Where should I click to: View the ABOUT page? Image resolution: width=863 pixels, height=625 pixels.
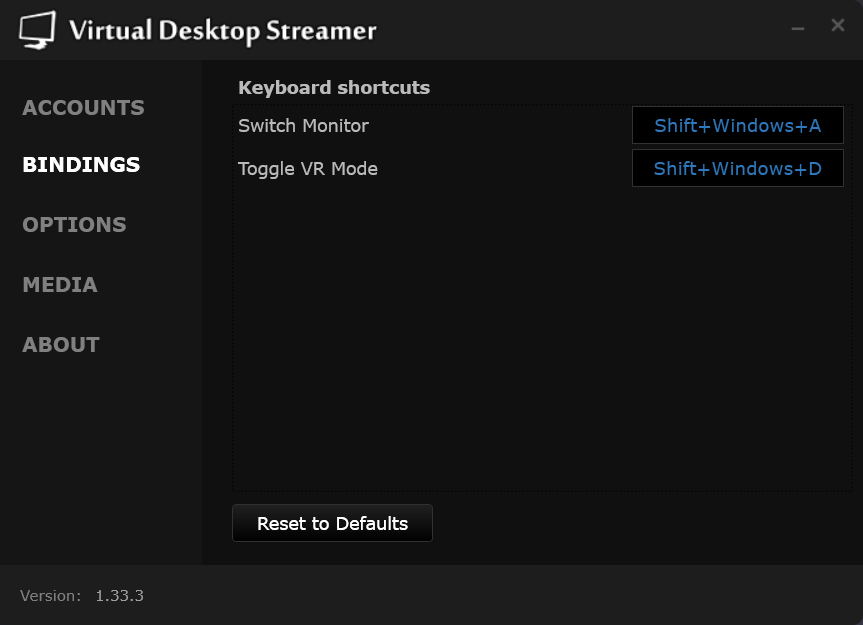(x=61, y=344)
